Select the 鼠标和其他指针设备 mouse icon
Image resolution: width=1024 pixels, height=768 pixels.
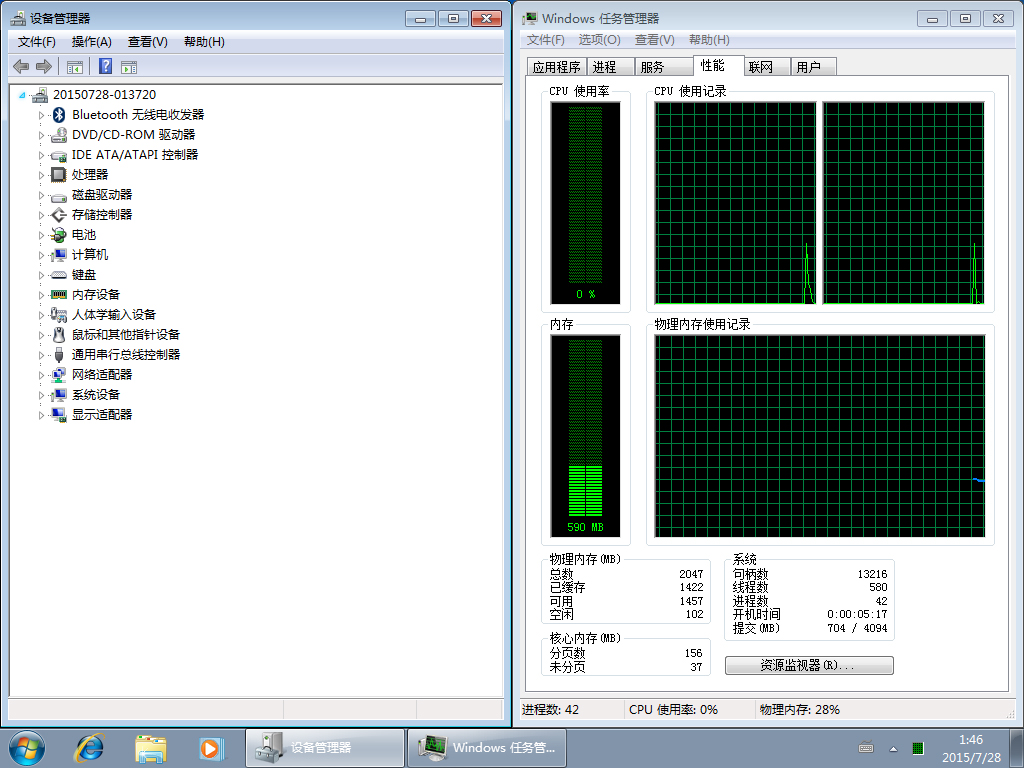coord(59,335)
